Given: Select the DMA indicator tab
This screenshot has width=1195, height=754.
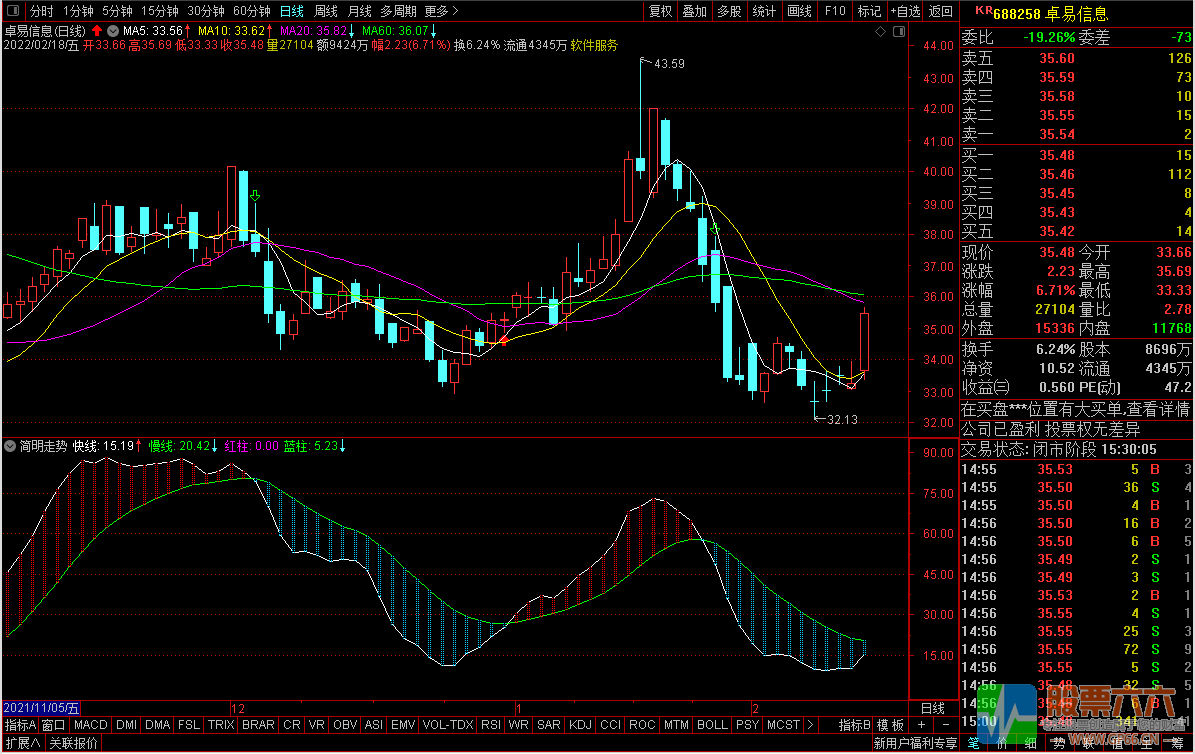Looking at the screenshot, I should 157,725.
